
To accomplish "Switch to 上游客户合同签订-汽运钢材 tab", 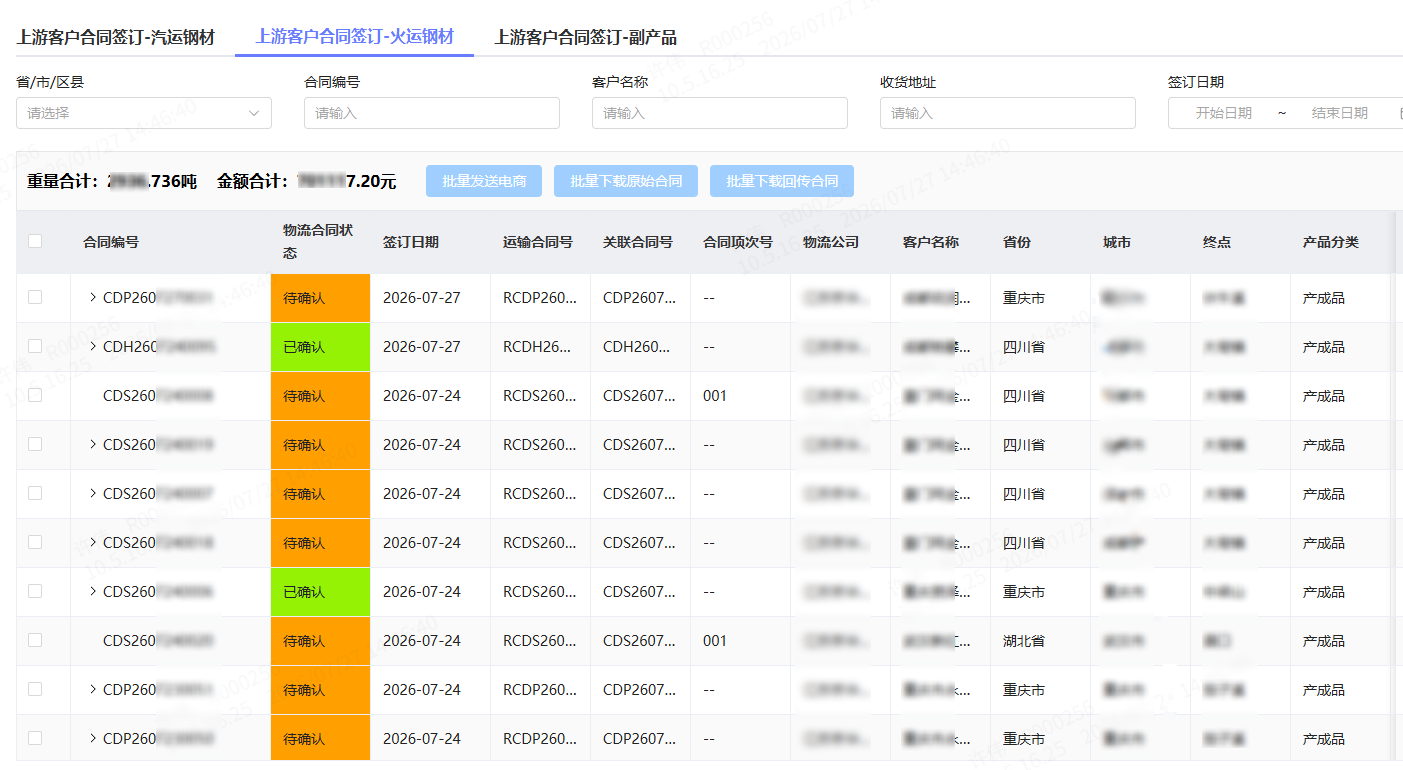I will (x=115, y=38).
